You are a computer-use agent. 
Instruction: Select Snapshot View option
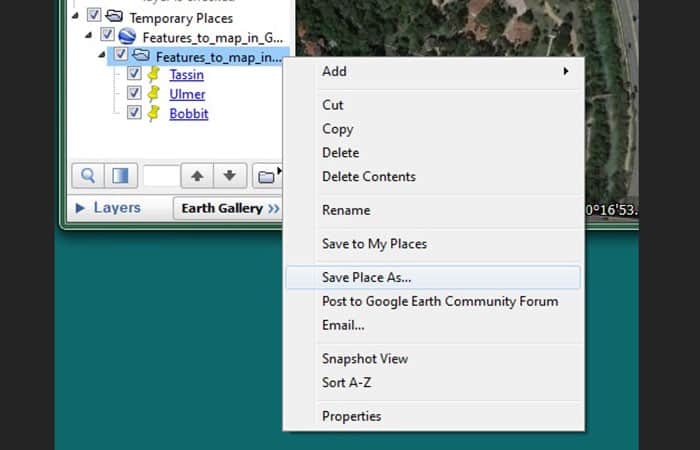click(433, 358)
